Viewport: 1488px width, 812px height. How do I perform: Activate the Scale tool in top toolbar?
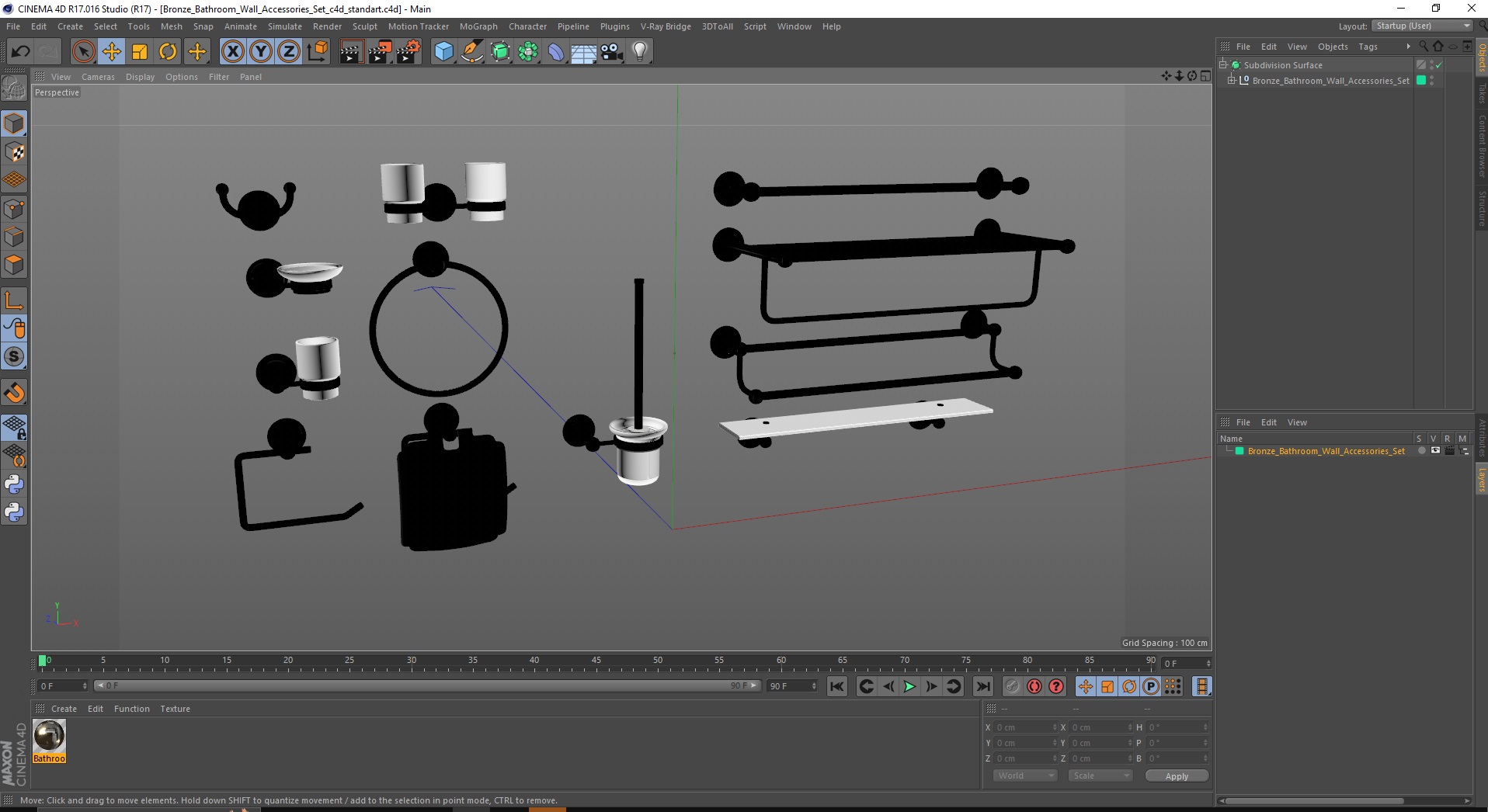point(140,52)
